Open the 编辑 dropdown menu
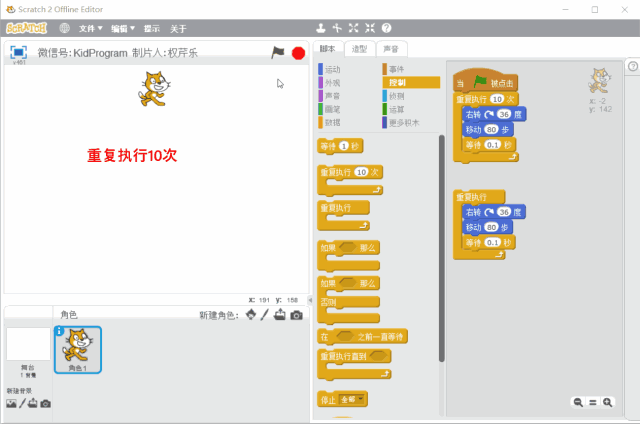 [123, 28]
